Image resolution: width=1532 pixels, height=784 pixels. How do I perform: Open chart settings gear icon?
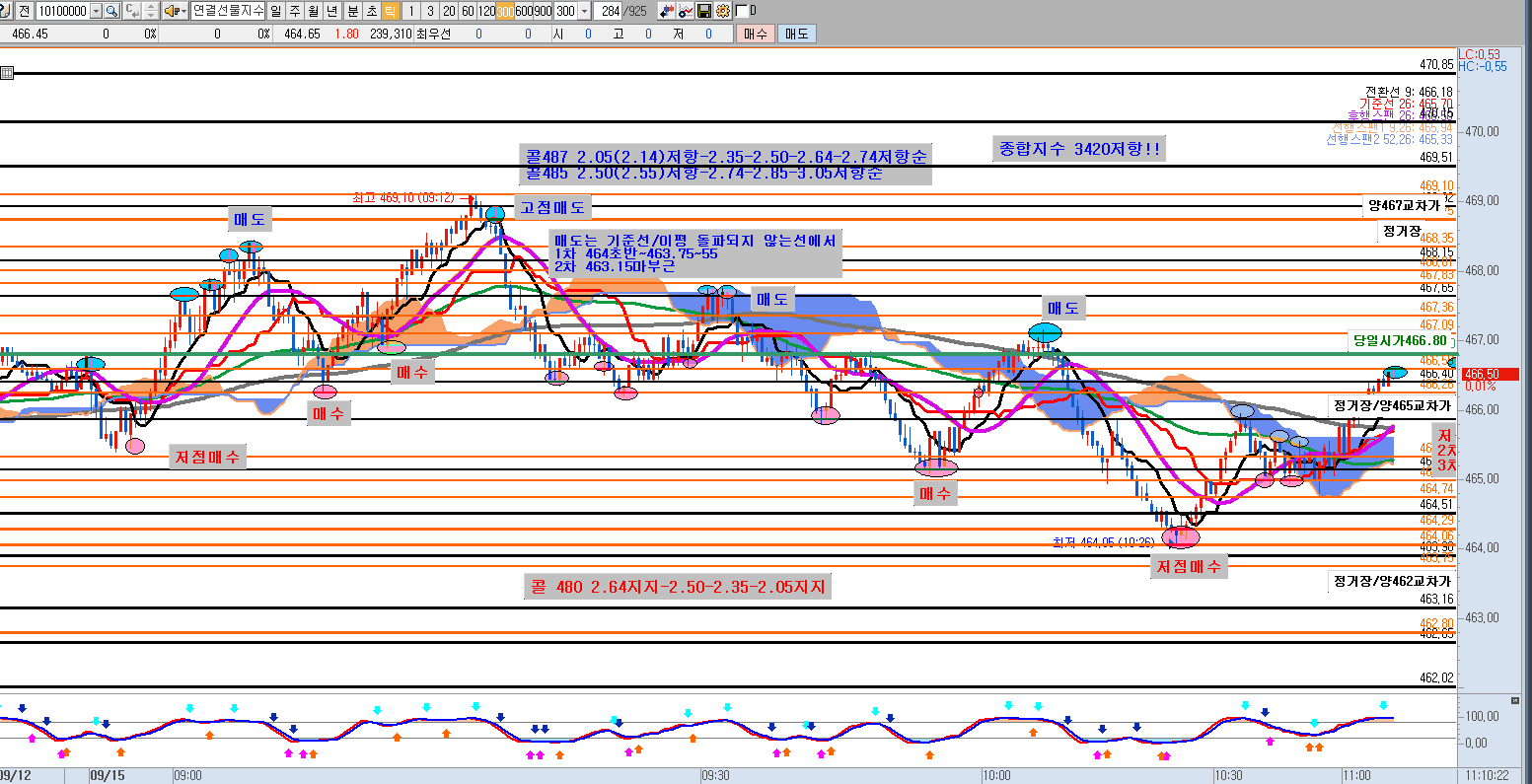pos(723,11)
